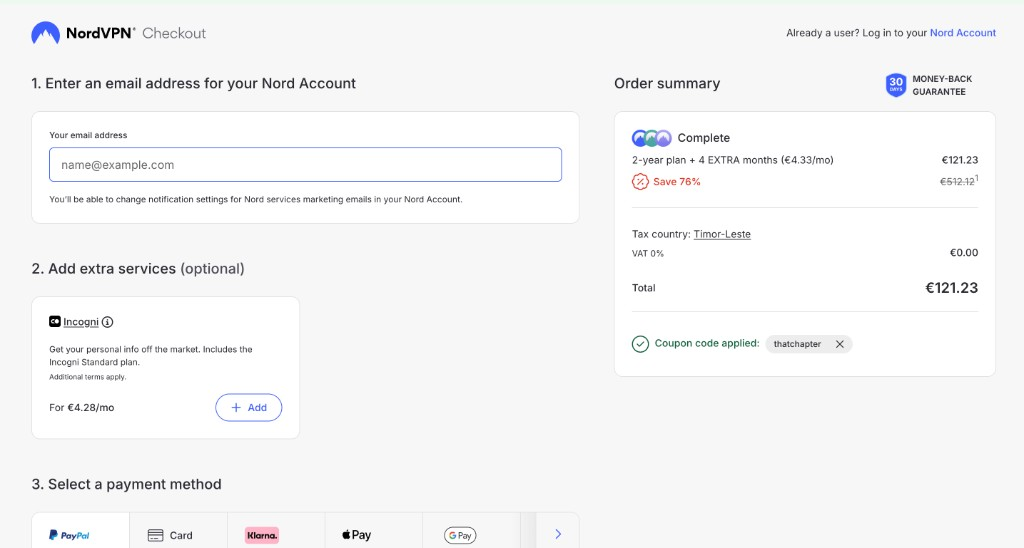
Task: Select the Google Pay payment tab
Action: coord(472,531)
